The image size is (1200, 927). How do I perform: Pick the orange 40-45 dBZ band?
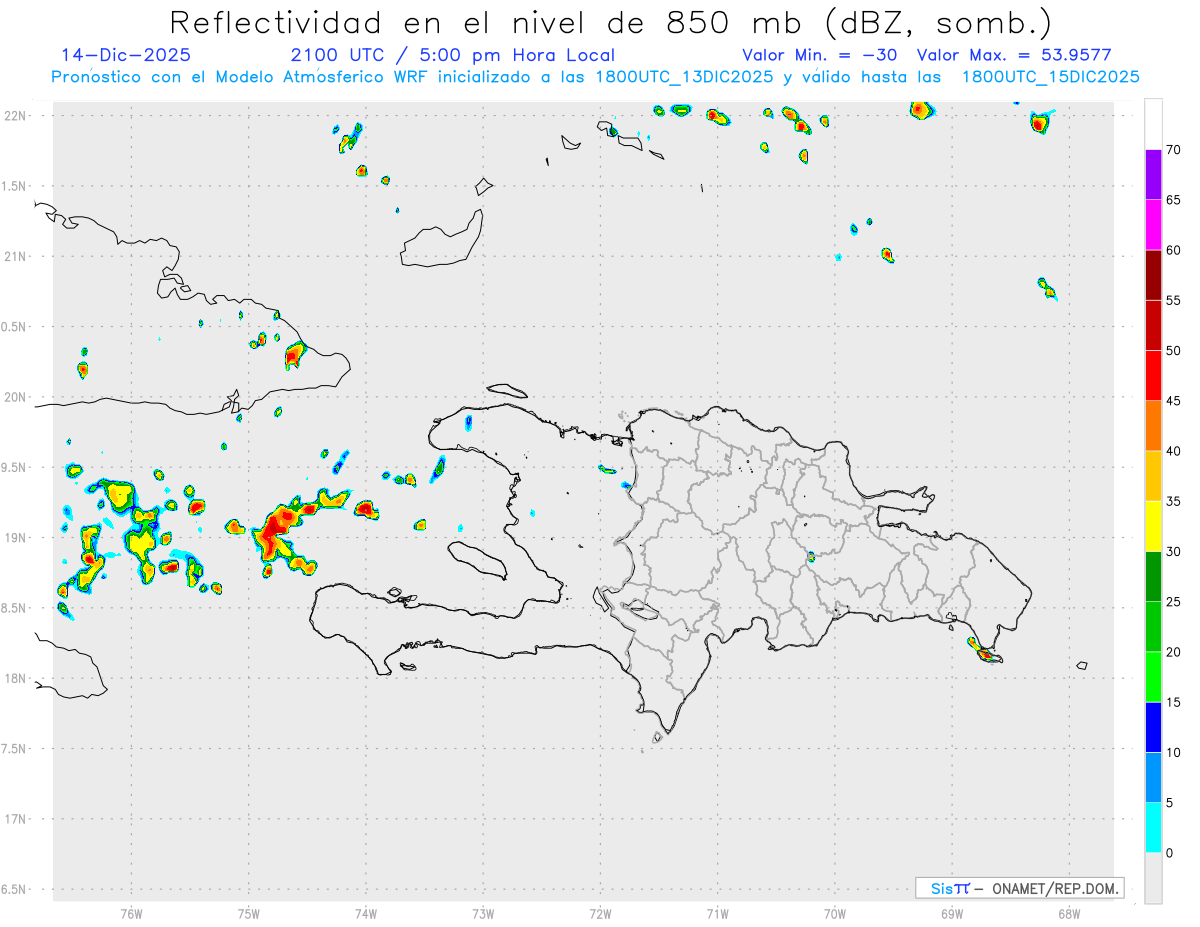coord(1153,426)
